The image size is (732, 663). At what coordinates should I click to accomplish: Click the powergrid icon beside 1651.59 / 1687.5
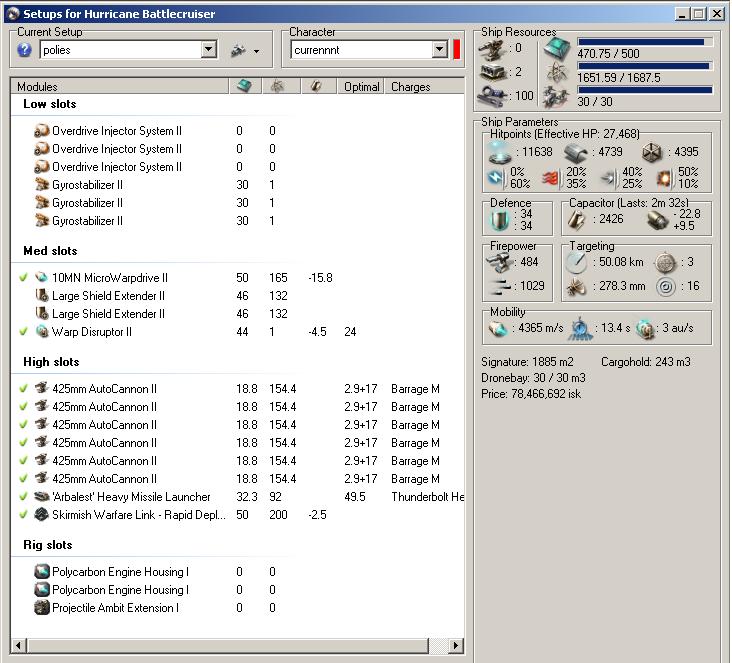coord(557,74)
